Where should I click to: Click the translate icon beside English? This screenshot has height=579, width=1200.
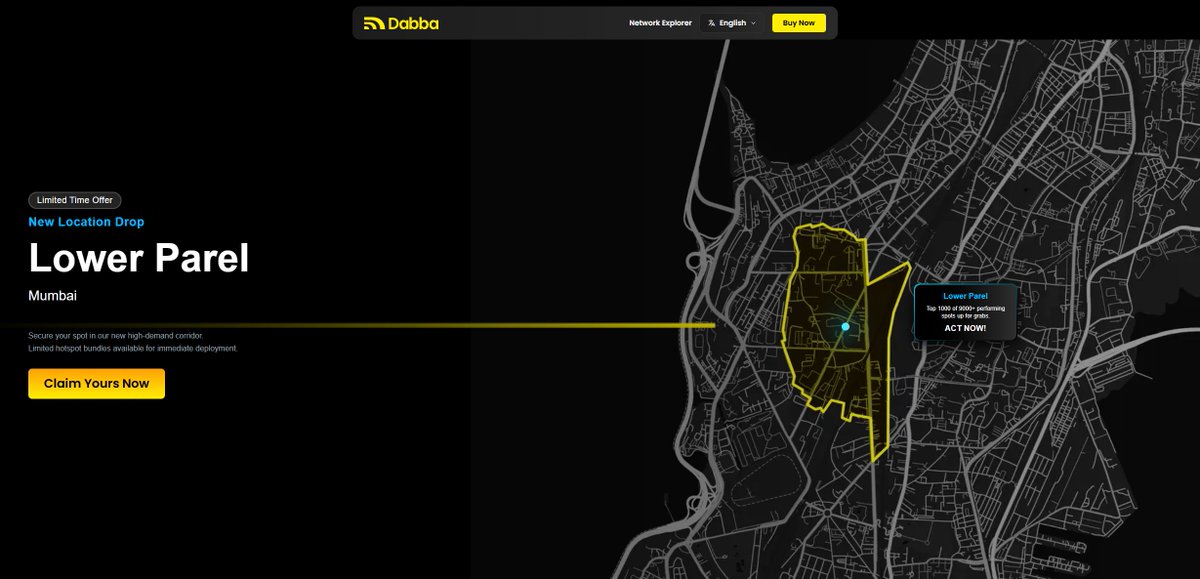(x=711, y=23)
